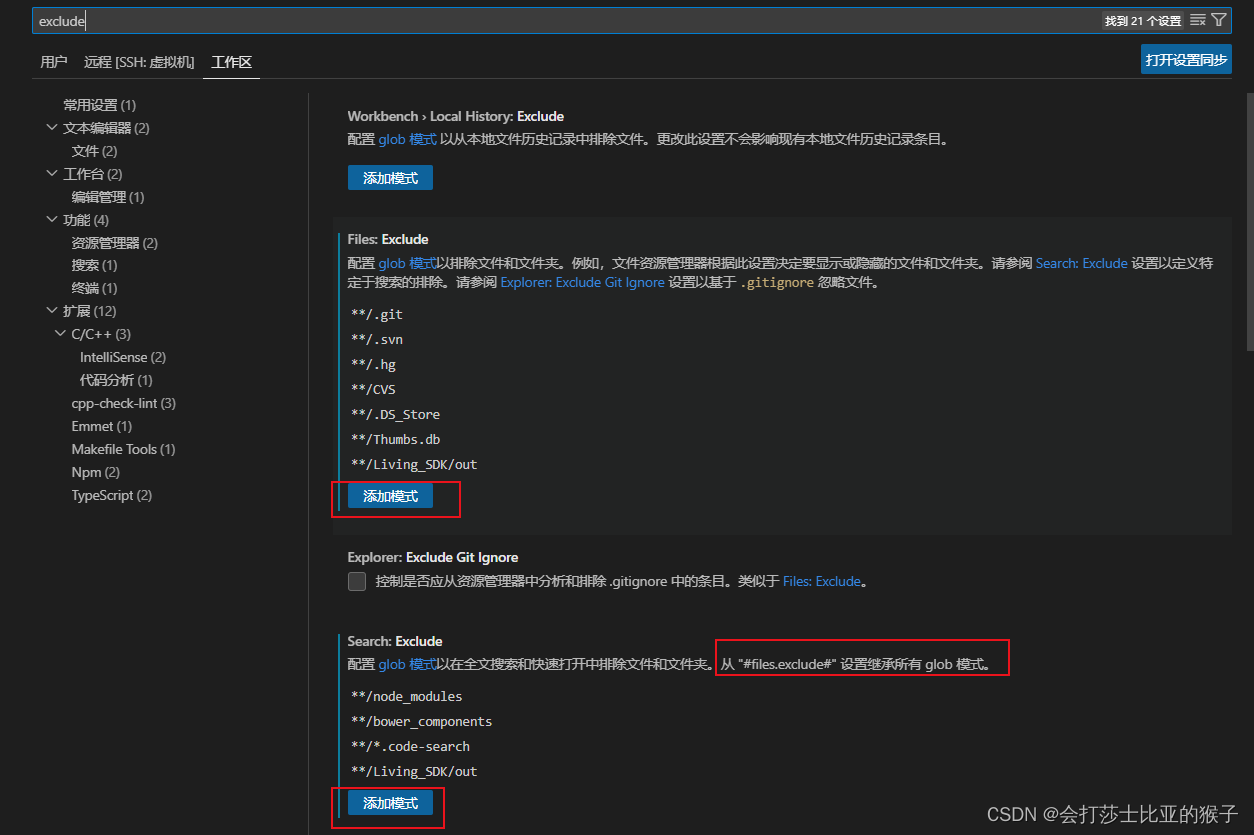Click 添加模式 under Search: Exclude

(x=388, y=802)
